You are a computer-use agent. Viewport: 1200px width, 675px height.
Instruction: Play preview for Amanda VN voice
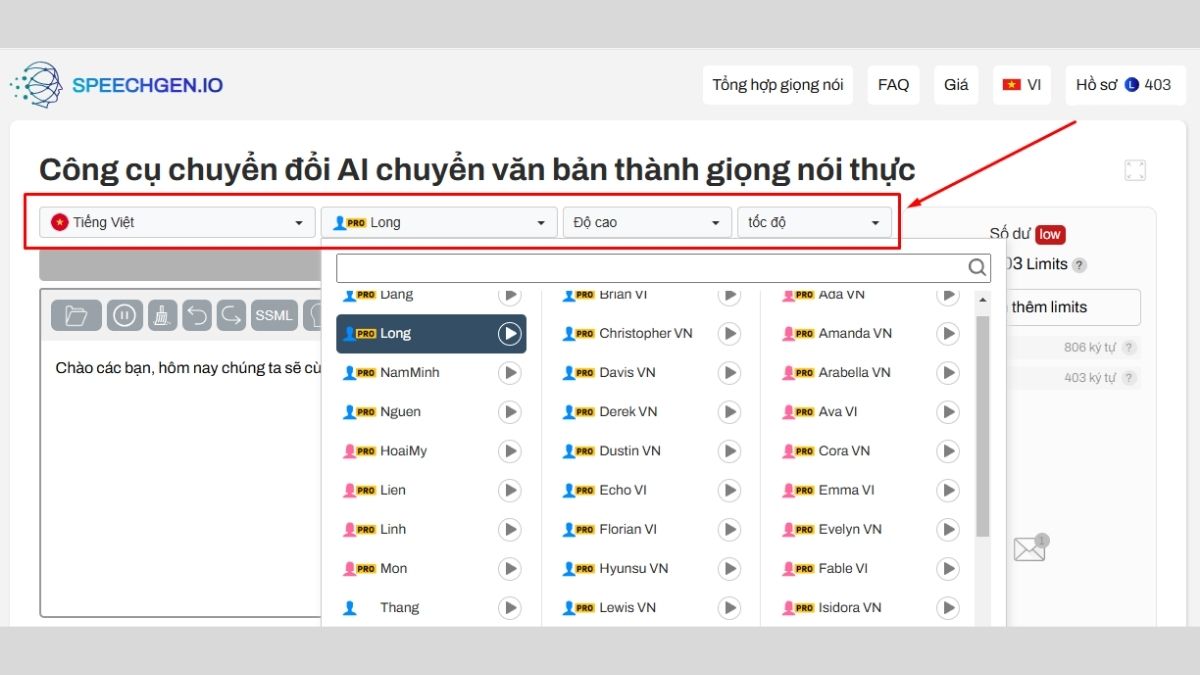tap(948, 333)
